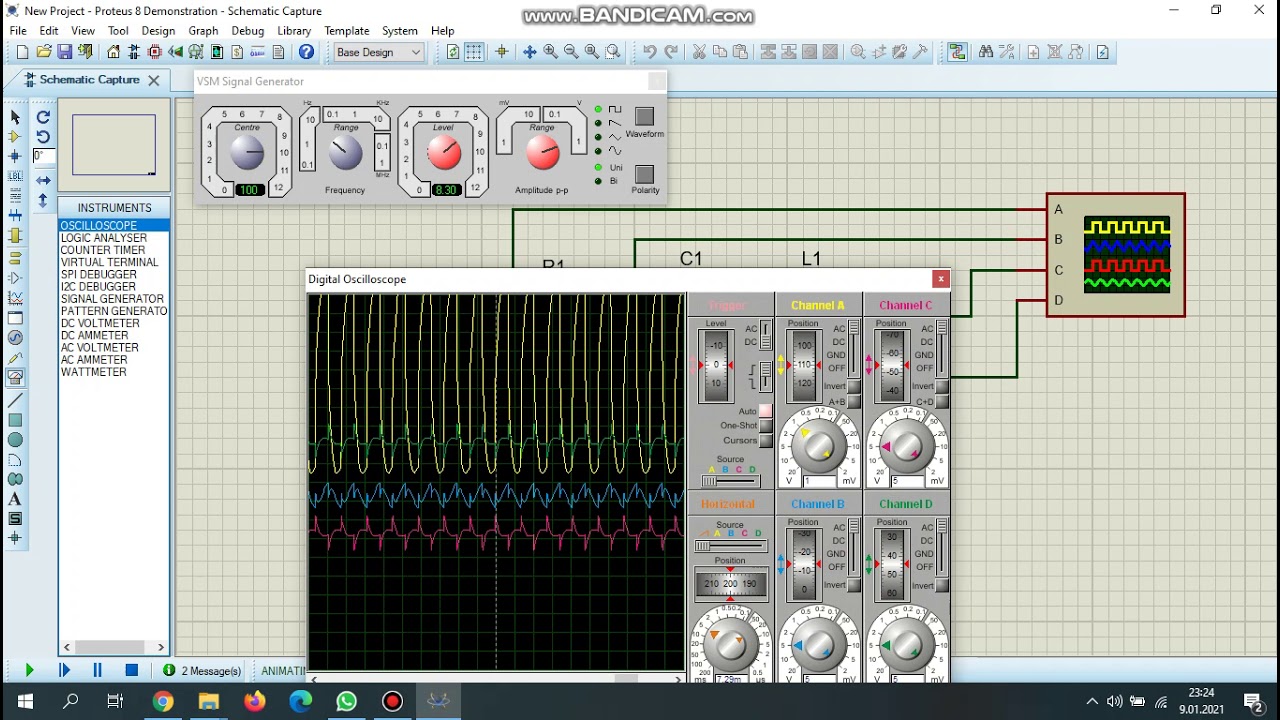Screen dimensions: 1280x720
Task: Switch to the Schematic Capture tab
Action: pos(90,80)
